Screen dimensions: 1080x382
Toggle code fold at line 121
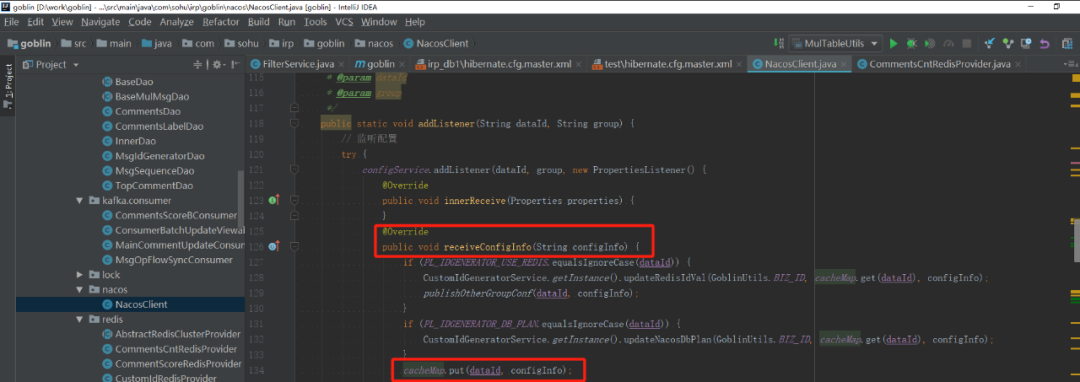point(294,169)
